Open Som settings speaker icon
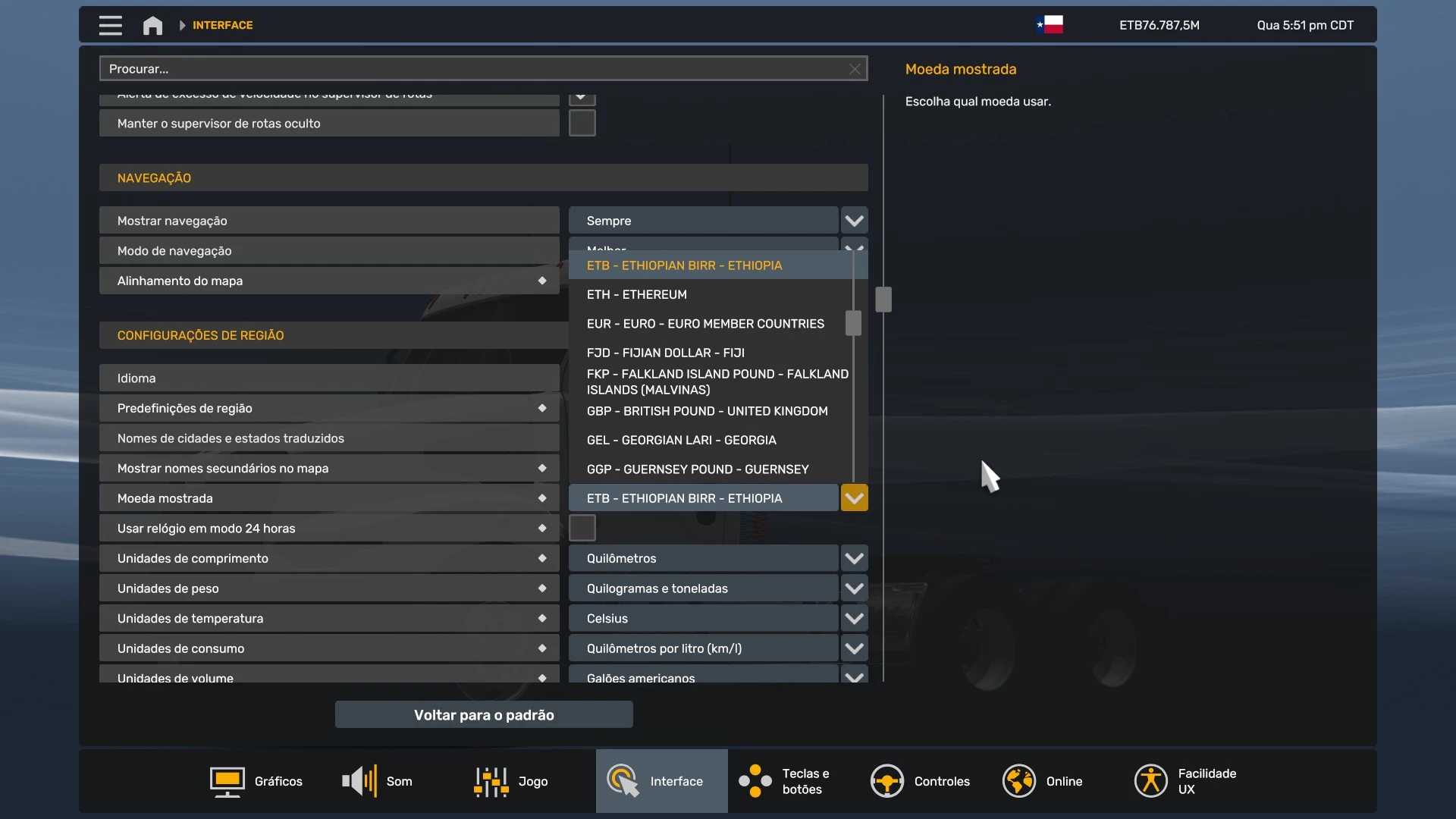 point(359,781)
